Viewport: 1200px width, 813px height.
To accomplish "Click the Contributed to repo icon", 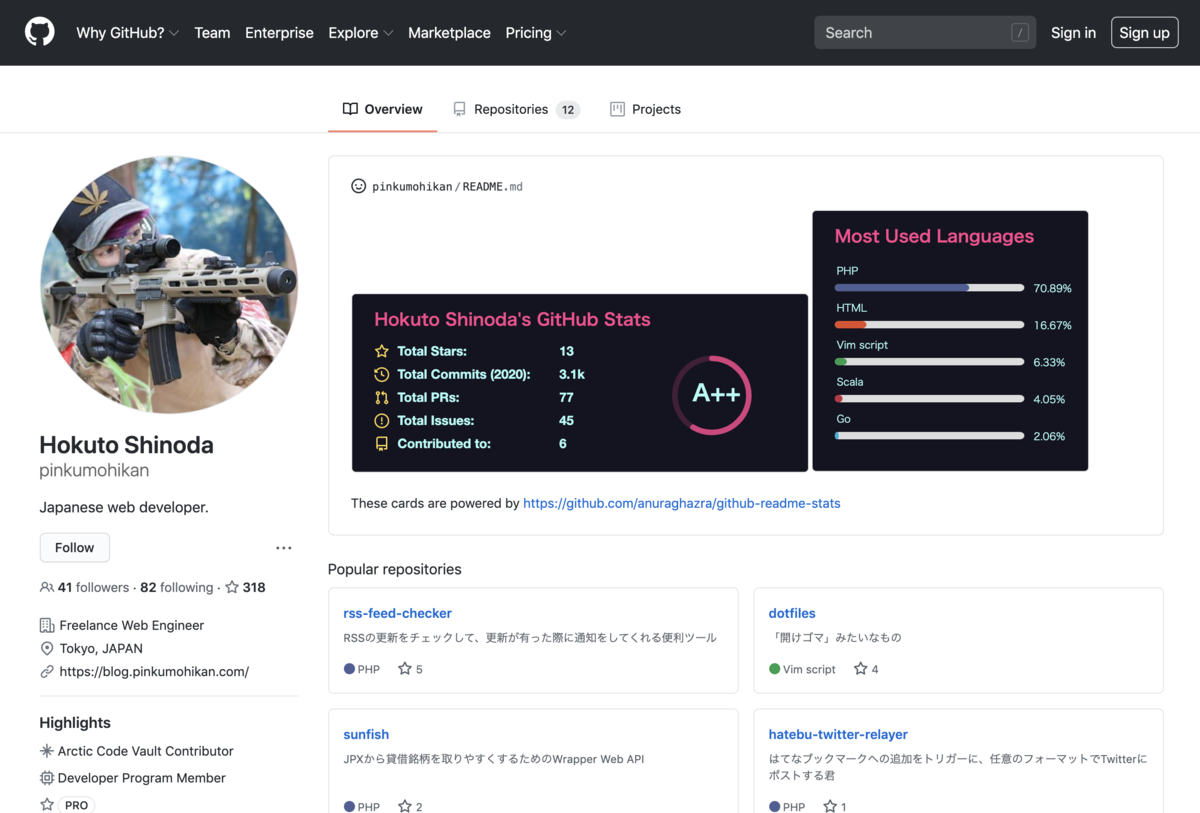I will click(381, 444).
